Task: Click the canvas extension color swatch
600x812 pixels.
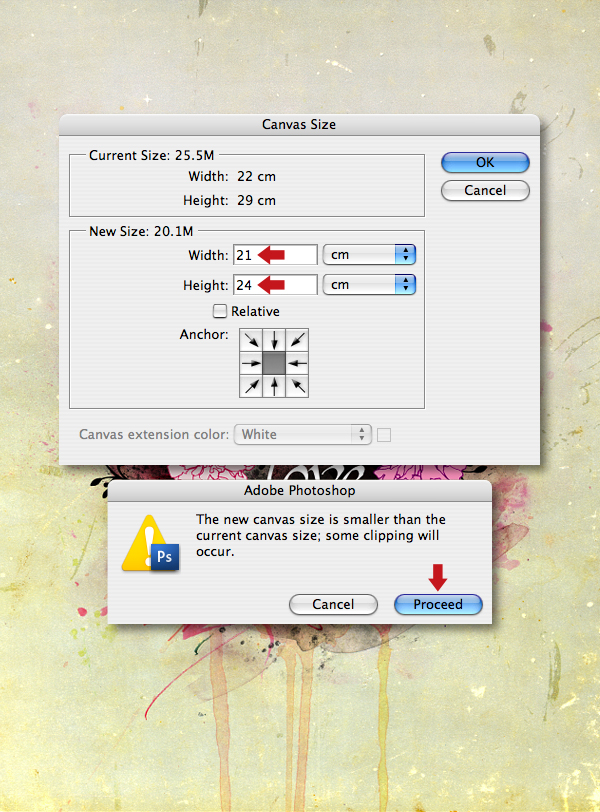Action: coord(384,435)
